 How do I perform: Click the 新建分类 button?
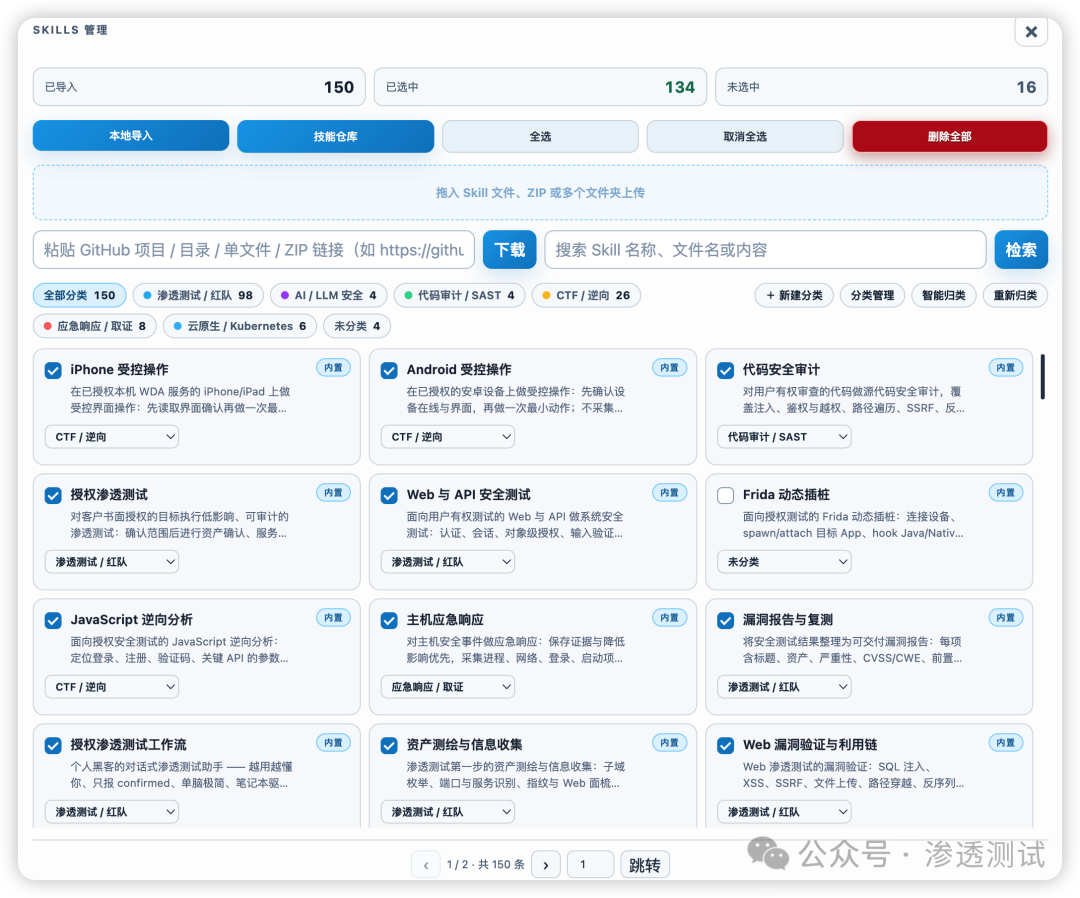tap(794, 295)
